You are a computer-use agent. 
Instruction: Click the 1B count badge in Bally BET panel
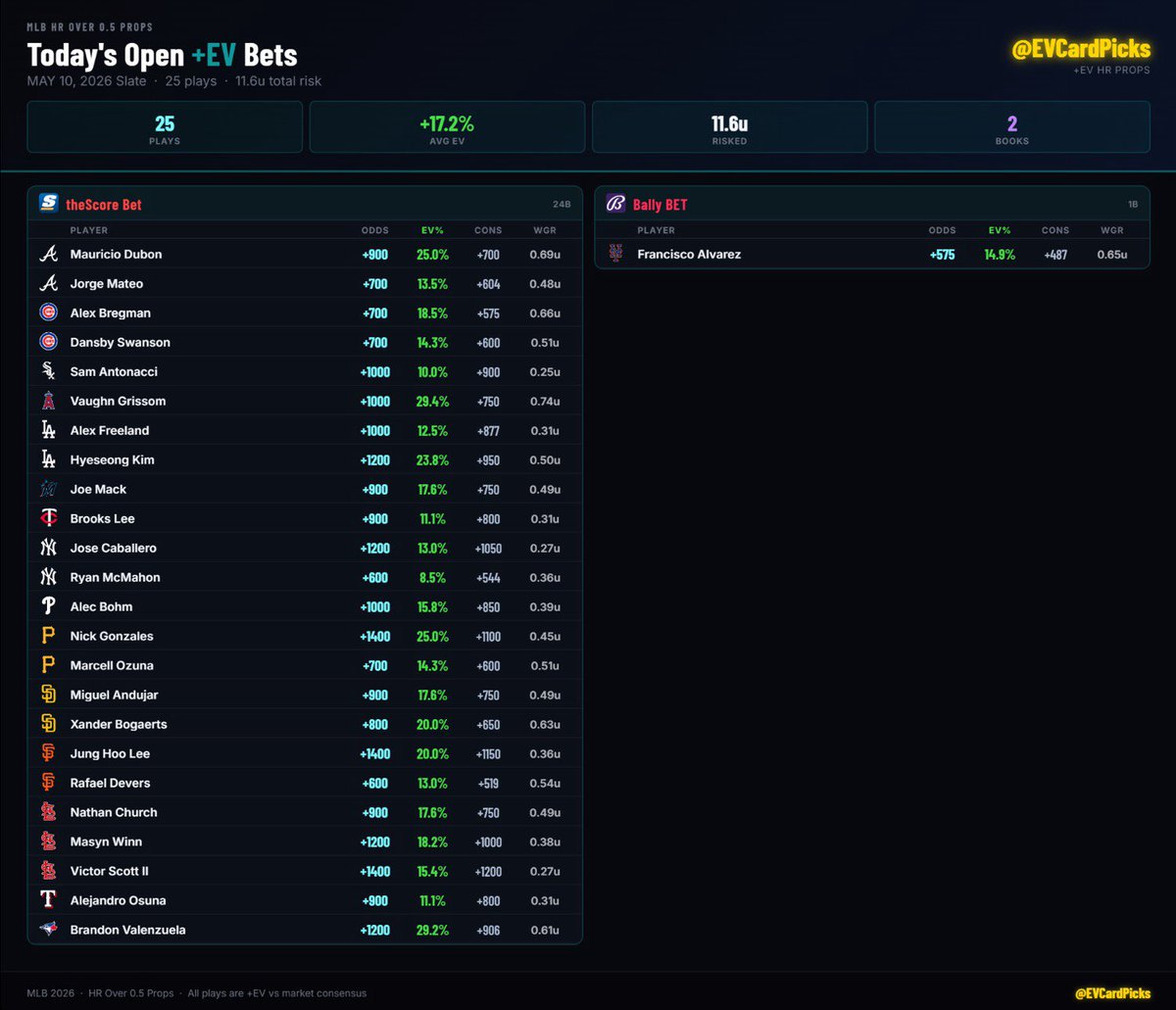1133,205
